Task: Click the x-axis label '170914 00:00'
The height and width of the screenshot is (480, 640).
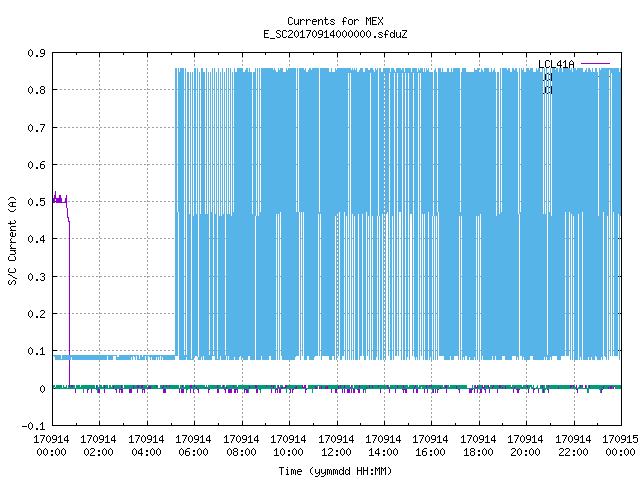Action: tap(51, 446)
